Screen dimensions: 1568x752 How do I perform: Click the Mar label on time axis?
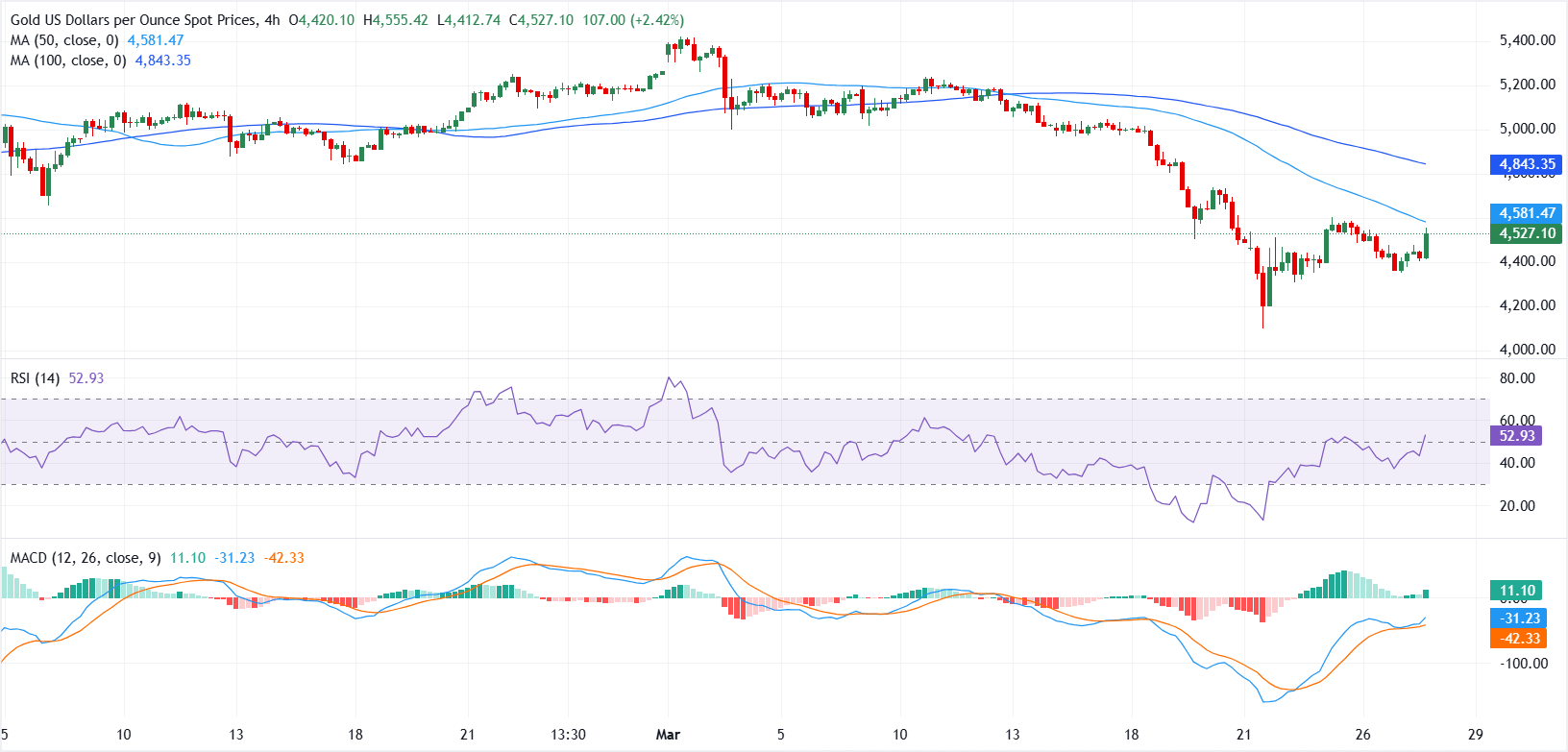(668, 735)
